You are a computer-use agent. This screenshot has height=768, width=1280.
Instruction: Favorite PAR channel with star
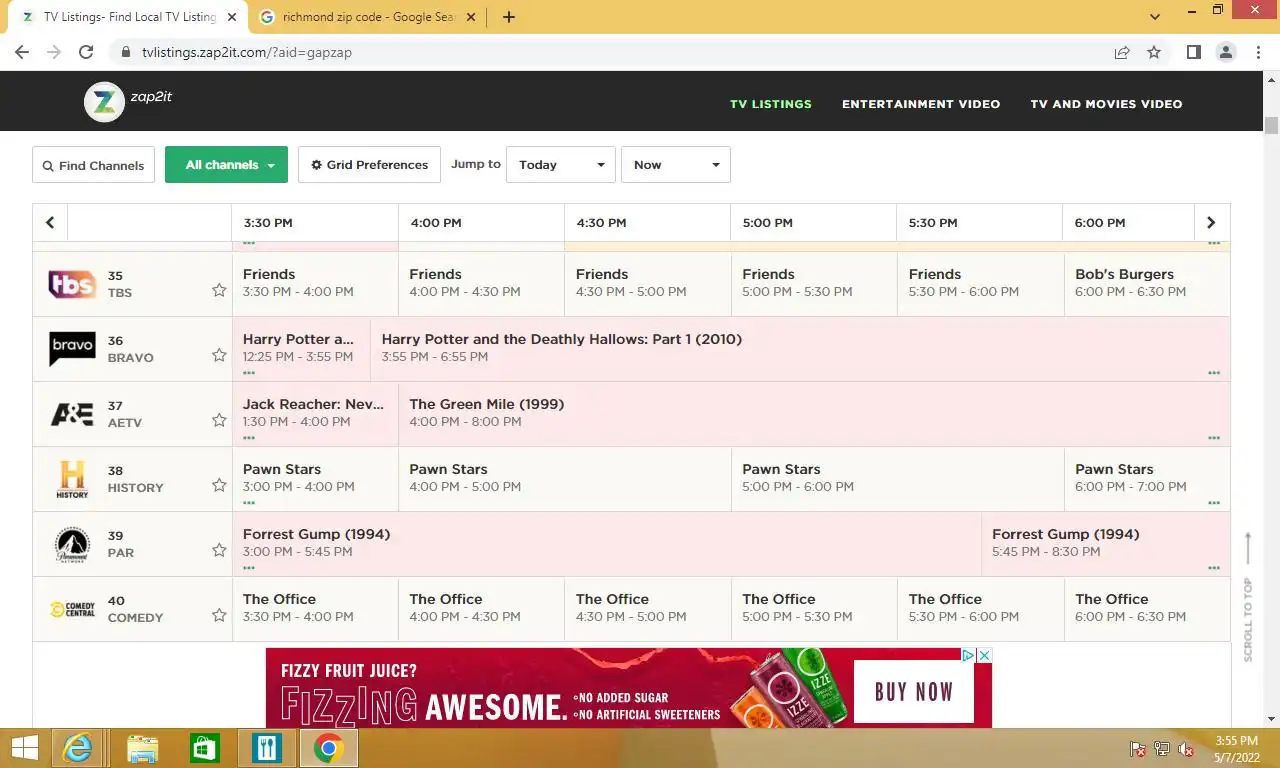click(219, 550)
